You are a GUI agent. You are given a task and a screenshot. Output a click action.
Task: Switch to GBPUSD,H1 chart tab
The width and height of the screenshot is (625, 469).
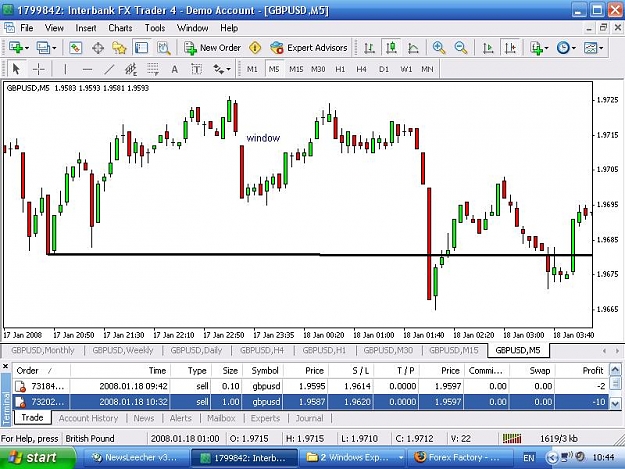(x=324, y=350)
